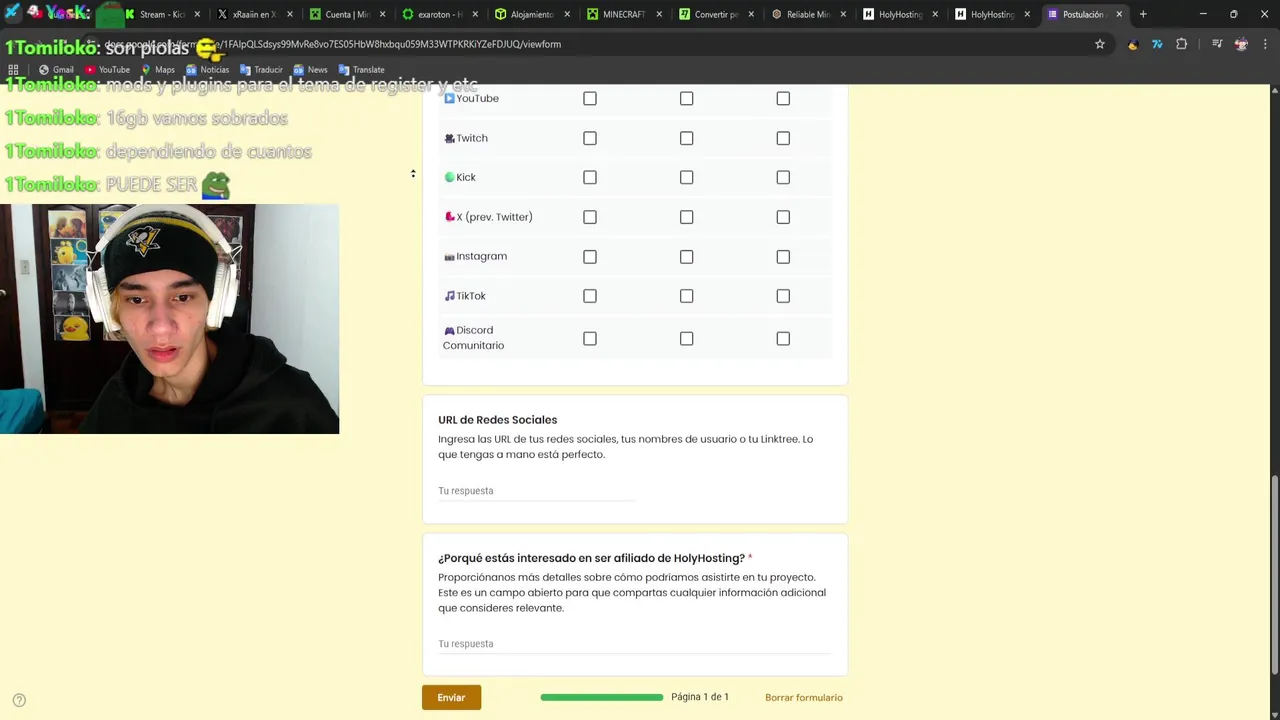The height and width of the screenshot is (720, 1280).
Task: Tick the middle checkbox in Discord Comunitario row
Action: pyautogui.click(x=686, y=339)
